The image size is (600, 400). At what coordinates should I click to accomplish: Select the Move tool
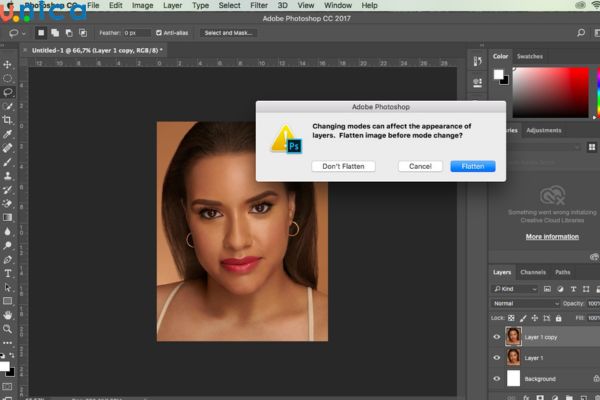click(x=8, y=65)
